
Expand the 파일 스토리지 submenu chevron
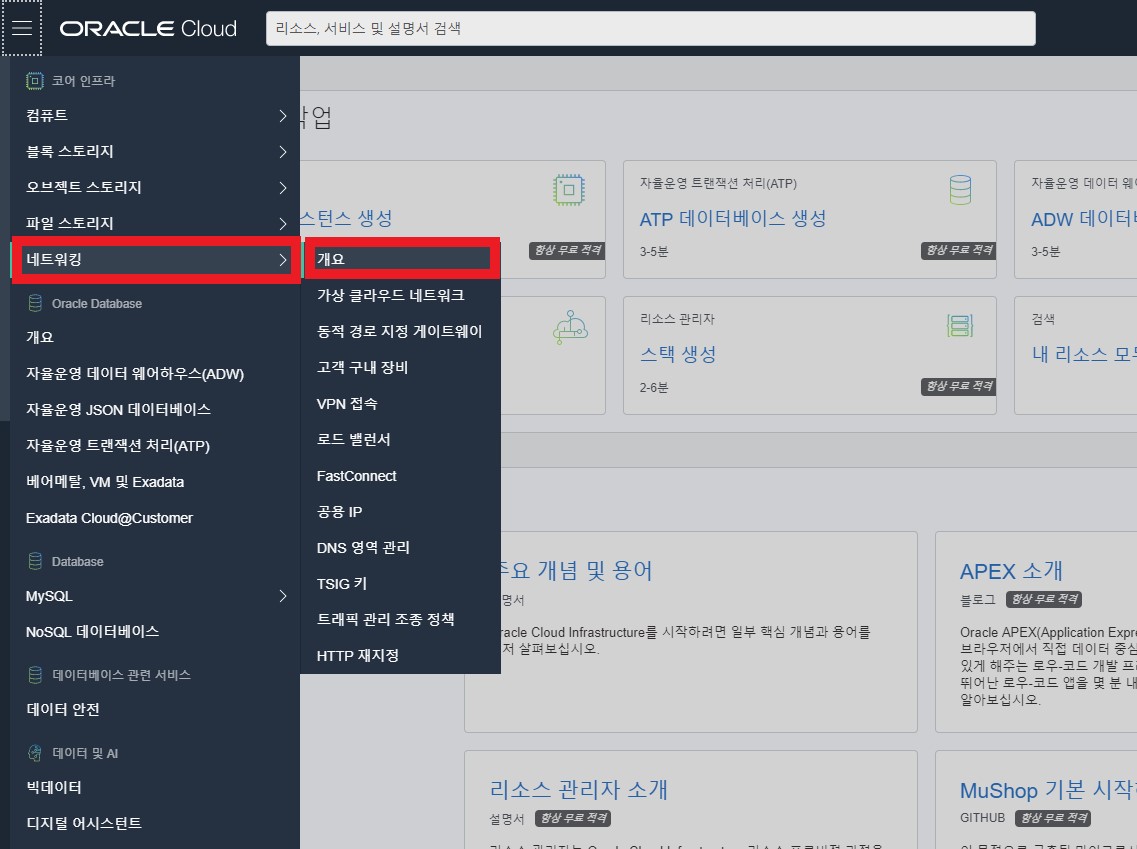(283, 223)
